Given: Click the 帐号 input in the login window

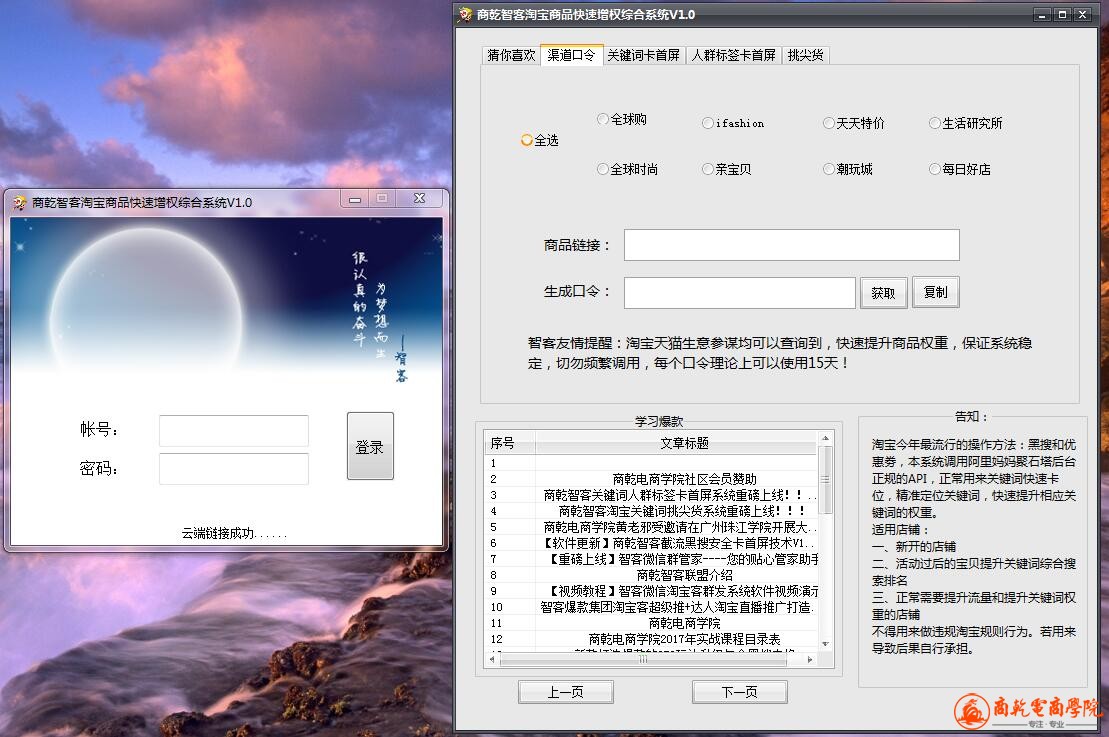Looking at the screenshot, I should tap(234, 431).
